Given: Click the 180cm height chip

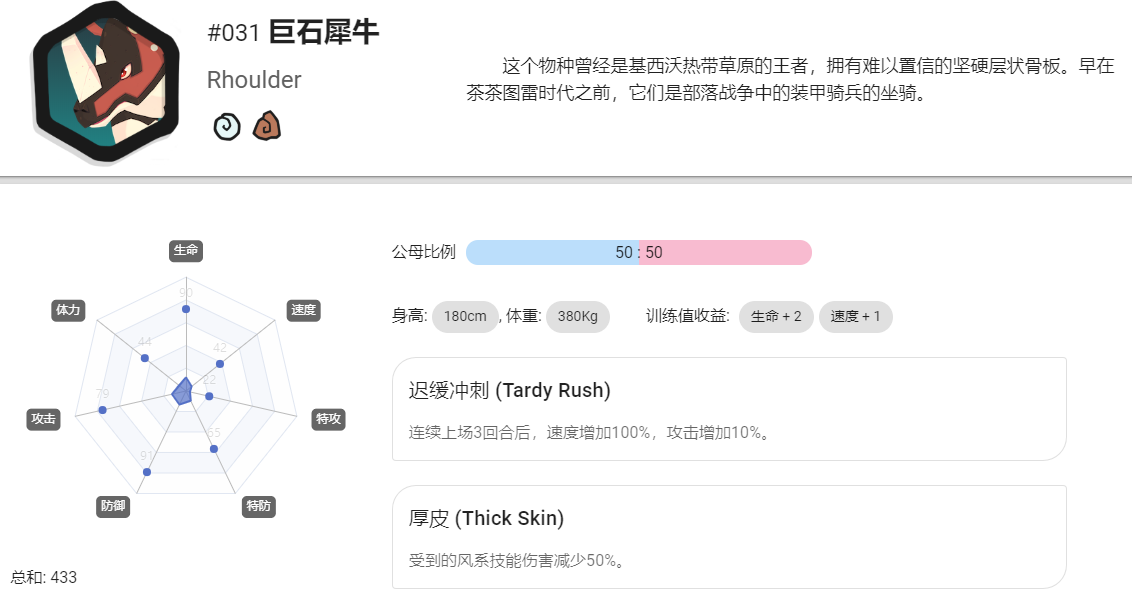Looking at the screenshot, I should (465, 317).
